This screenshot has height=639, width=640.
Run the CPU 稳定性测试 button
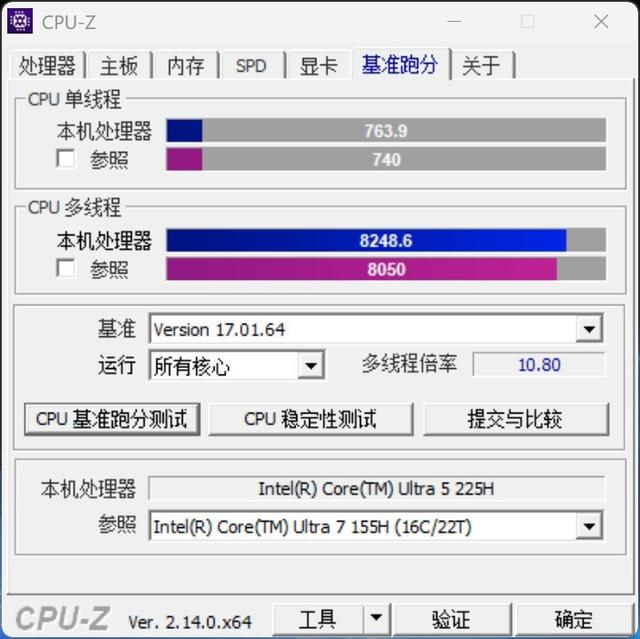(x=311, y=419)
